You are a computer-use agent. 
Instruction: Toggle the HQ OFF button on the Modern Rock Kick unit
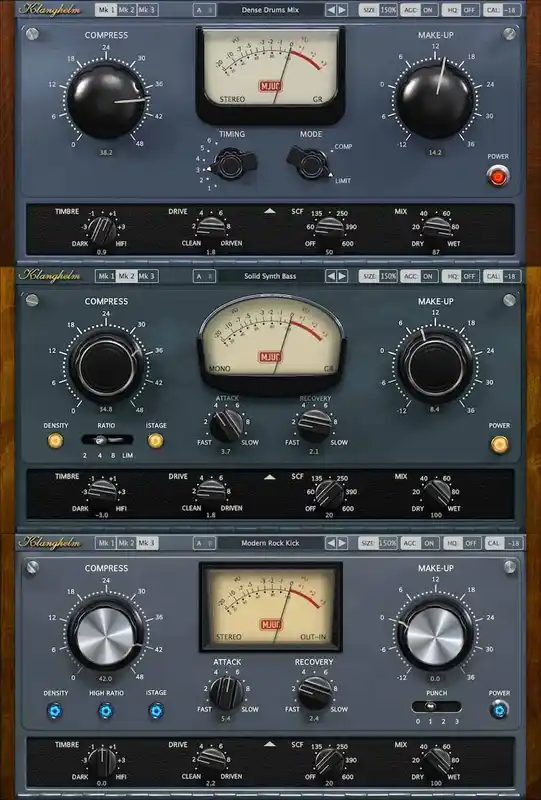461,543
